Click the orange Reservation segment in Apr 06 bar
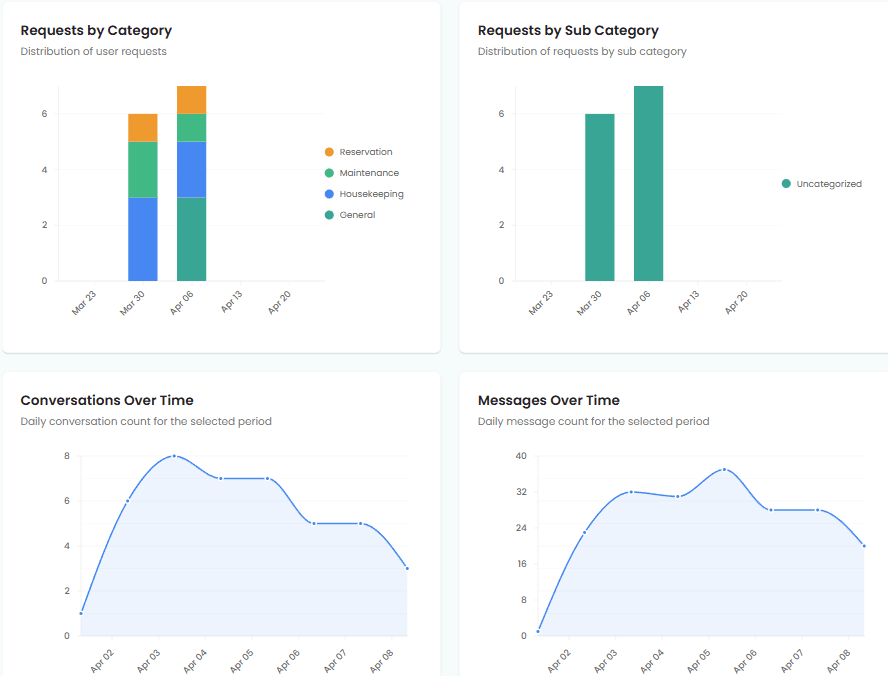Viewport: 888px width, 676px height. pos(191,100)
